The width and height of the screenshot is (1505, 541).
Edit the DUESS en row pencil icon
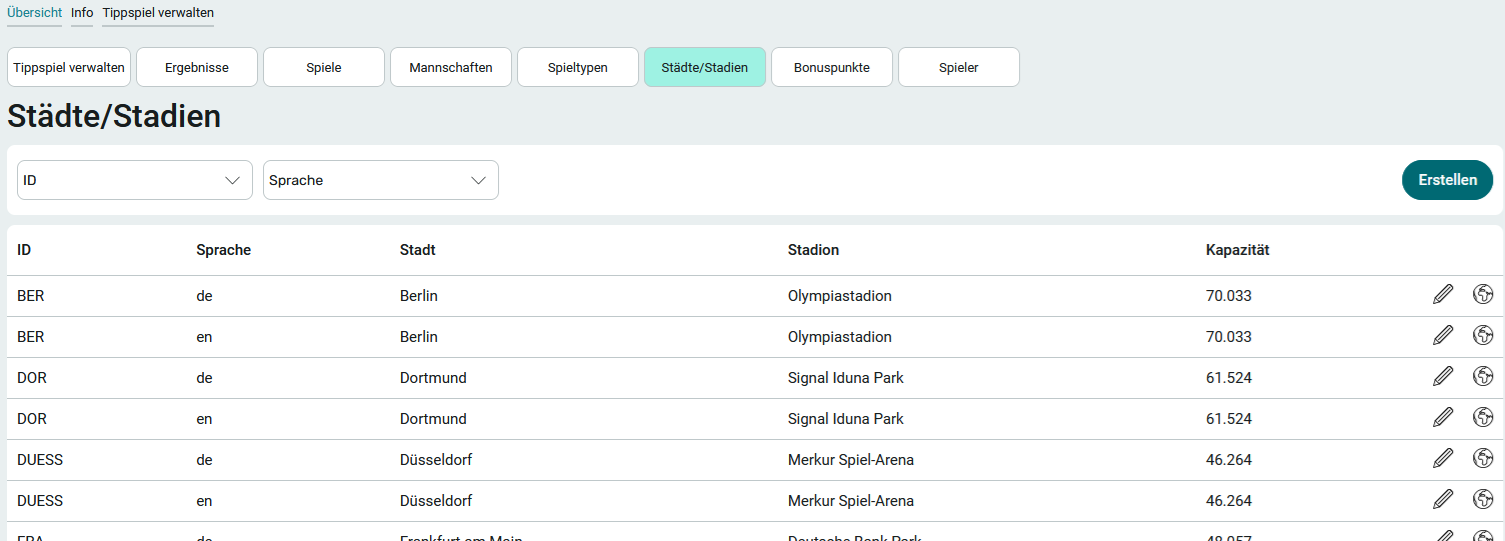[1443, 499]
